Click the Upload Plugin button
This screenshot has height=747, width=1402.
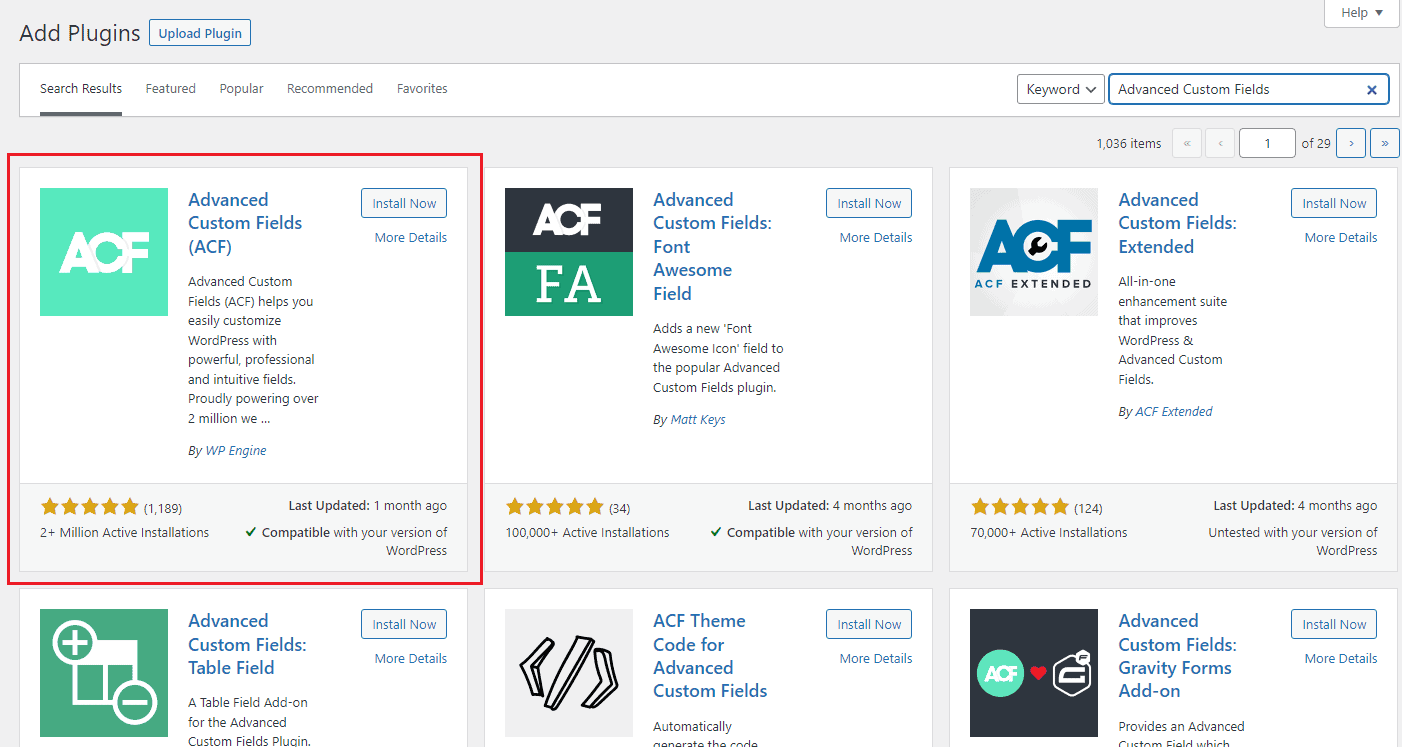pyautogui.click(x=200, y=33)
